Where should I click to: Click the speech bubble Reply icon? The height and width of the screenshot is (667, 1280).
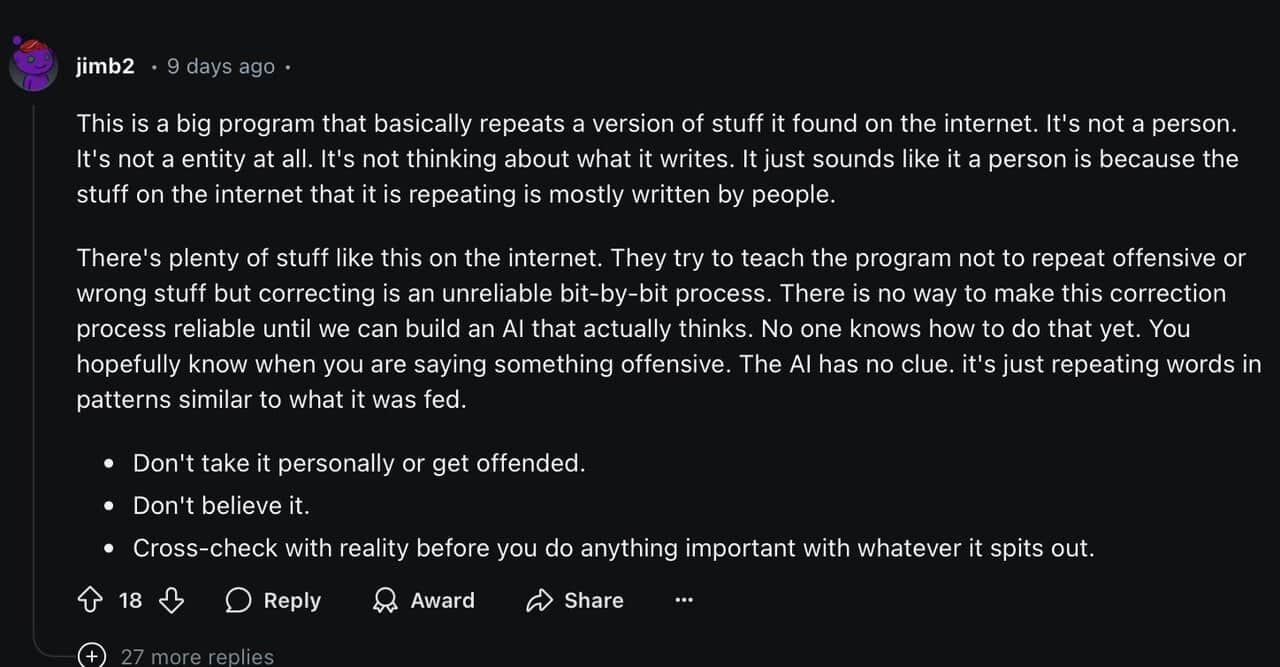pyautogui.click(x=239, y=600)
